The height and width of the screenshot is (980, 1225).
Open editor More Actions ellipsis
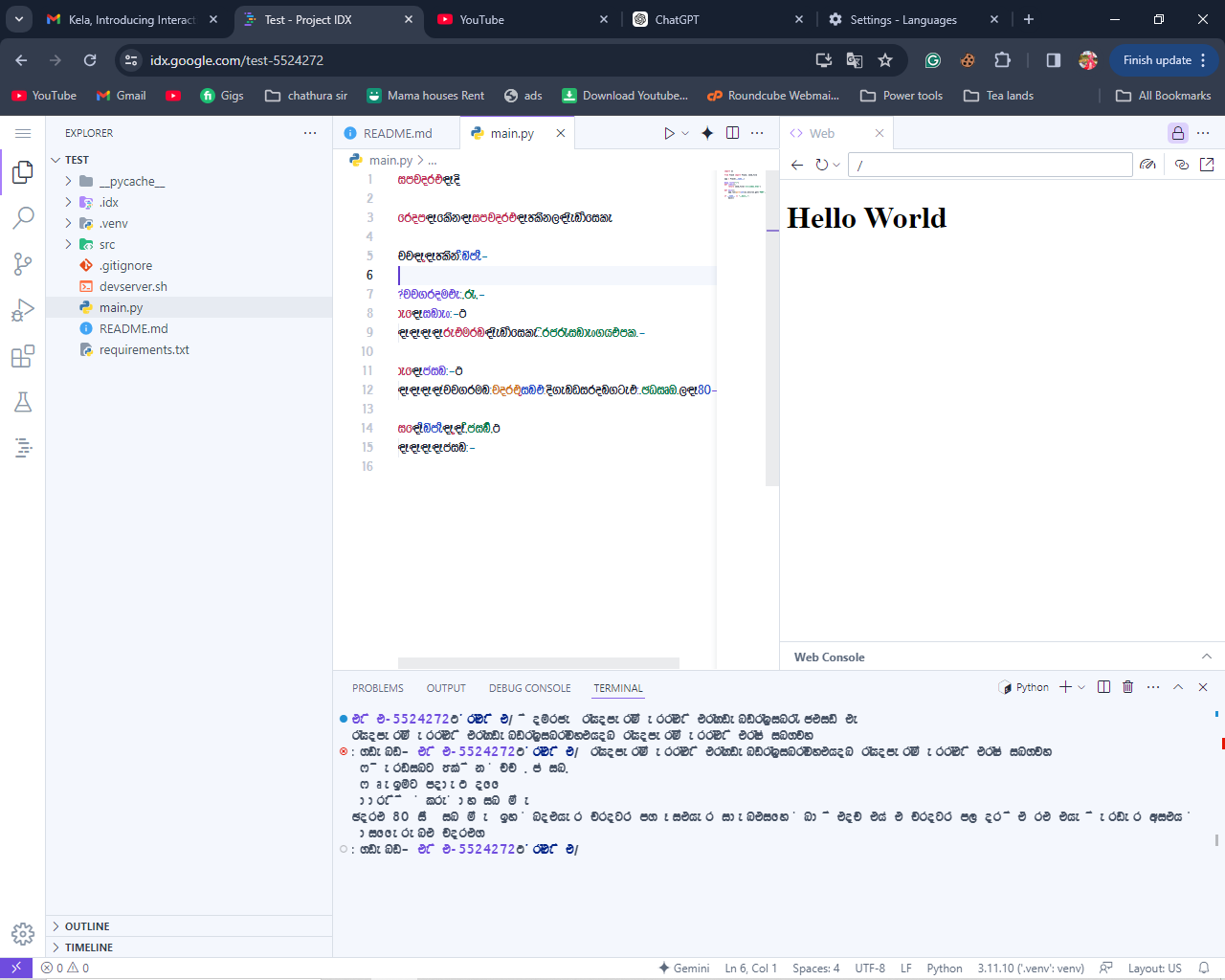click(757, 133)
